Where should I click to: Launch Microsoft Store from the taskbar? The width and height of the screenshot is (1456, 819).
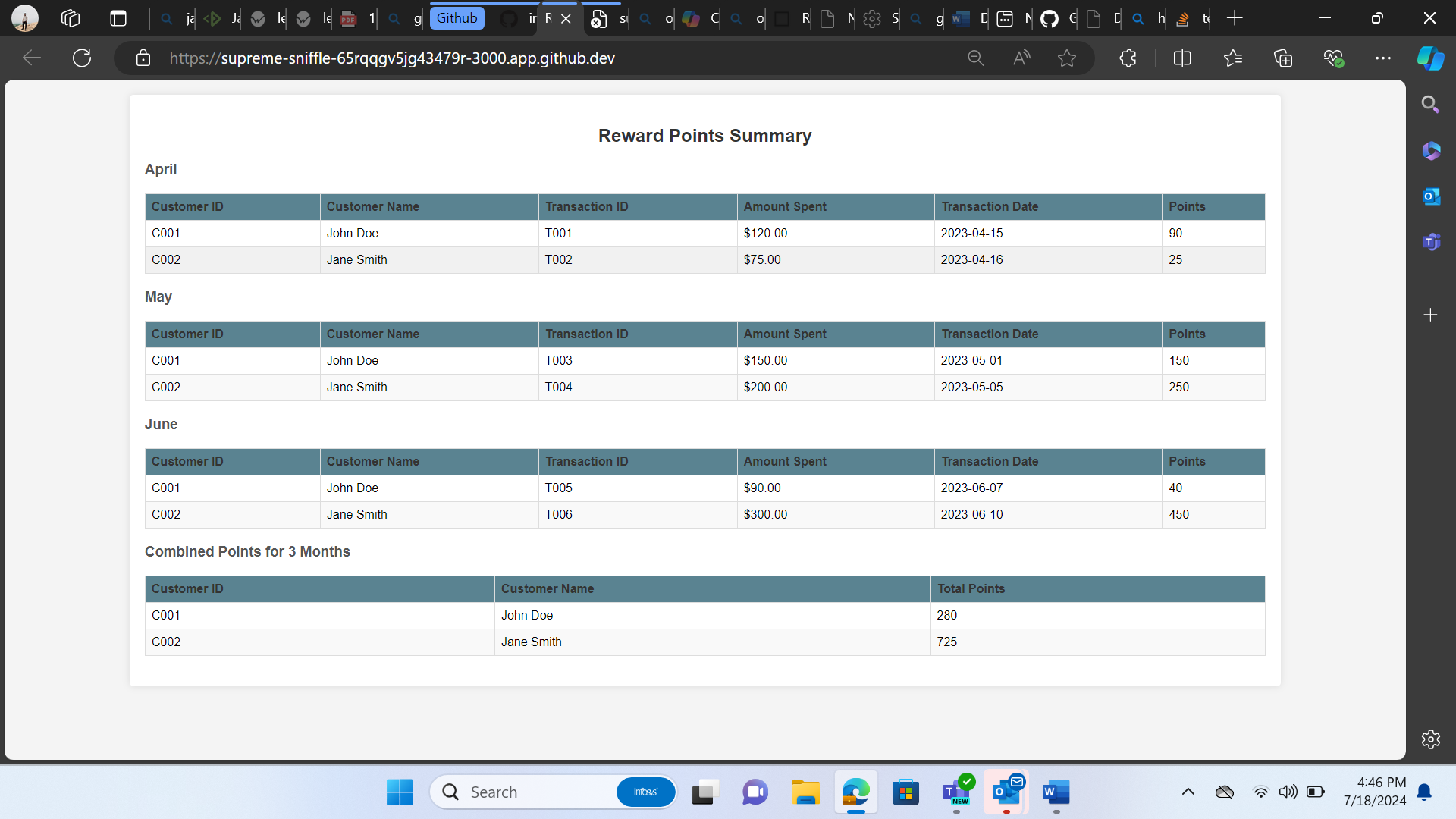point(906,792)
